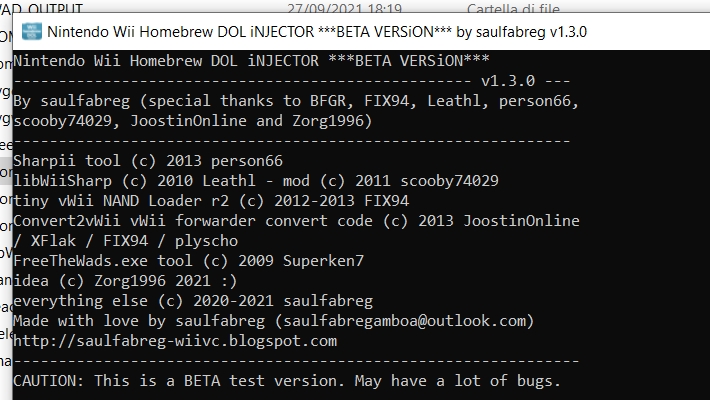The width and height of the screenshot is (710, 400).
Task: Click the 'Cartella di file' type entry
Action: (x=513, y=6)
